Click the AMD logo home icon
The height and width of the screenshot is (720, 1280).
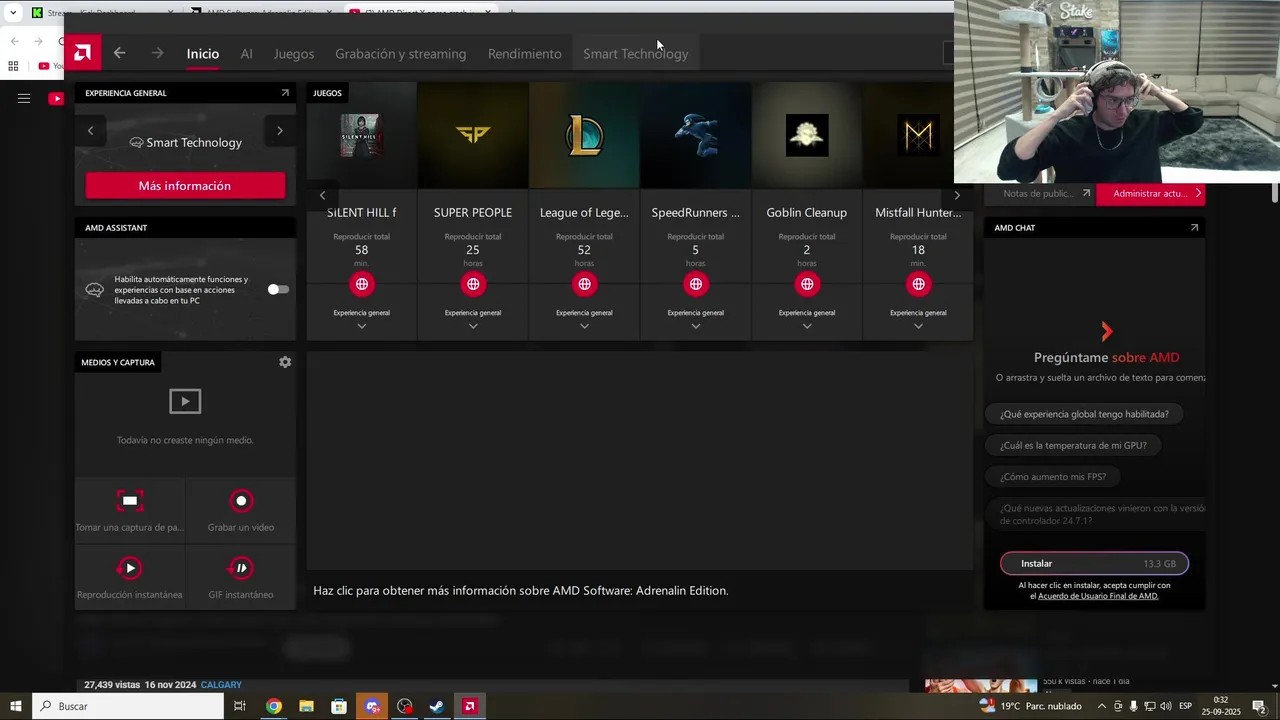tap(82, 53)
